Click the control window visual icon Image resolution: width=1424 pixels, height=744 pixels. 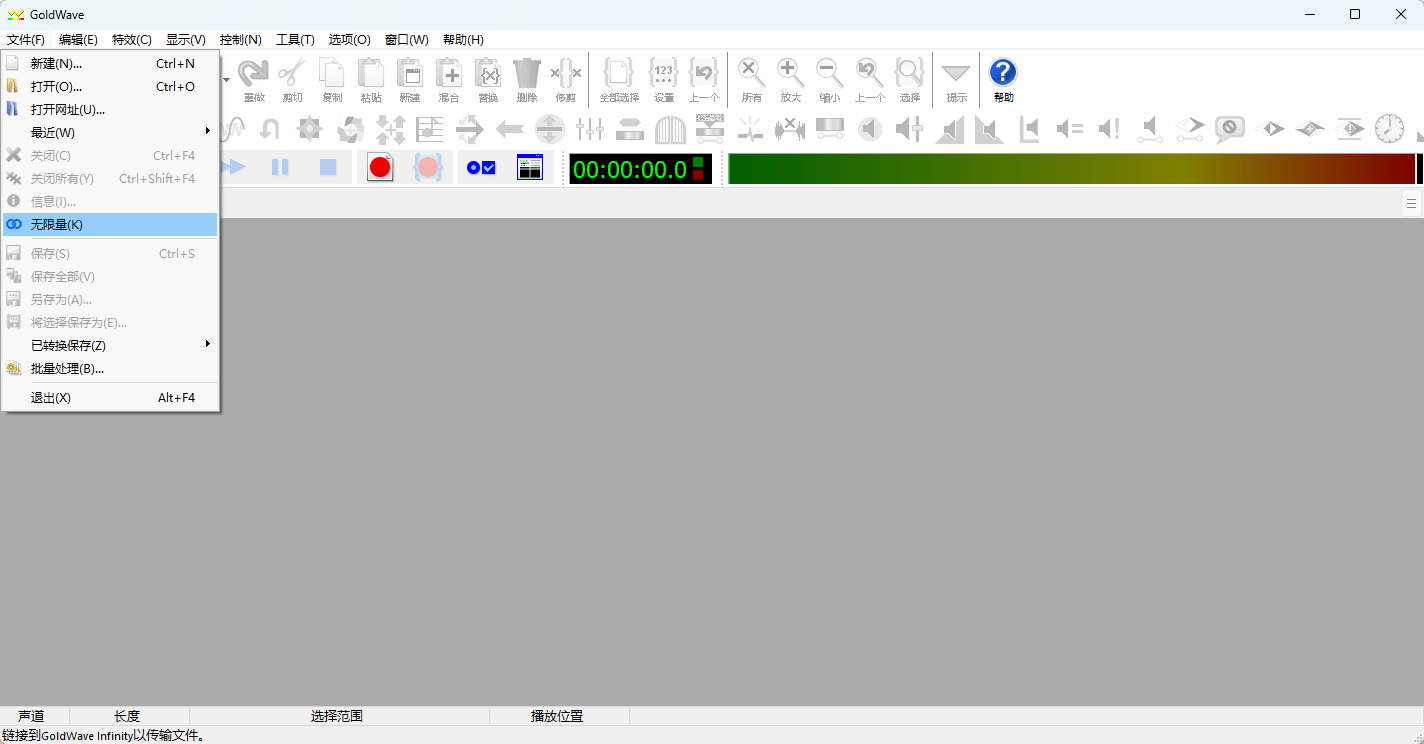(x=530, y=167)
